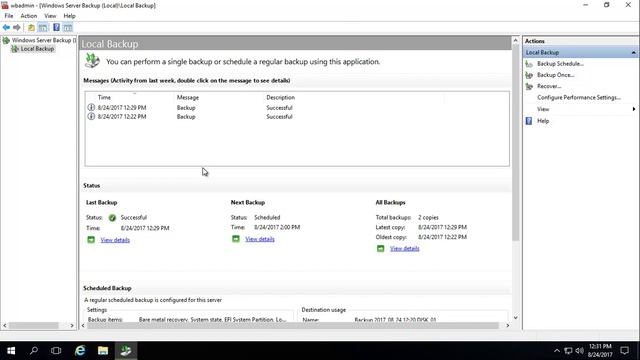Viewport: 640px width, 360px height.
Task: Click the Forward arrow toolbar icon
Action: click(17, 27)
